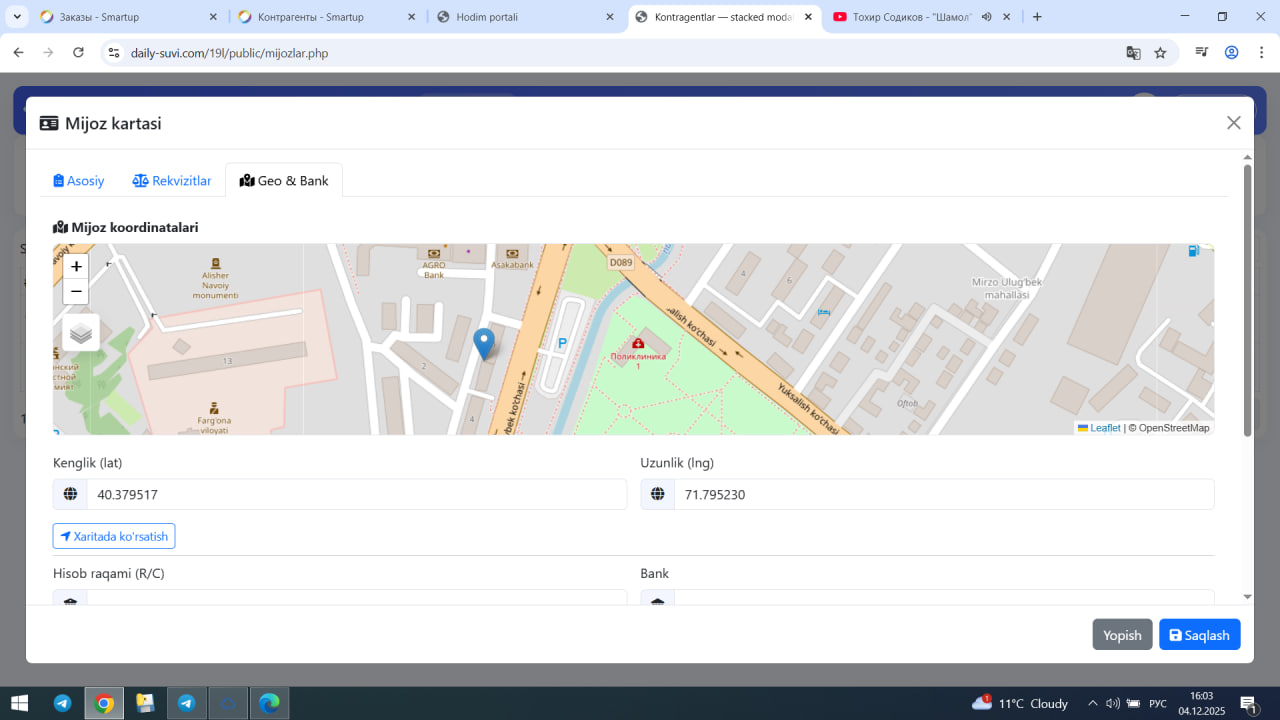Close the Hodim portali tab

pyautogui.click(x=610, y=17)
